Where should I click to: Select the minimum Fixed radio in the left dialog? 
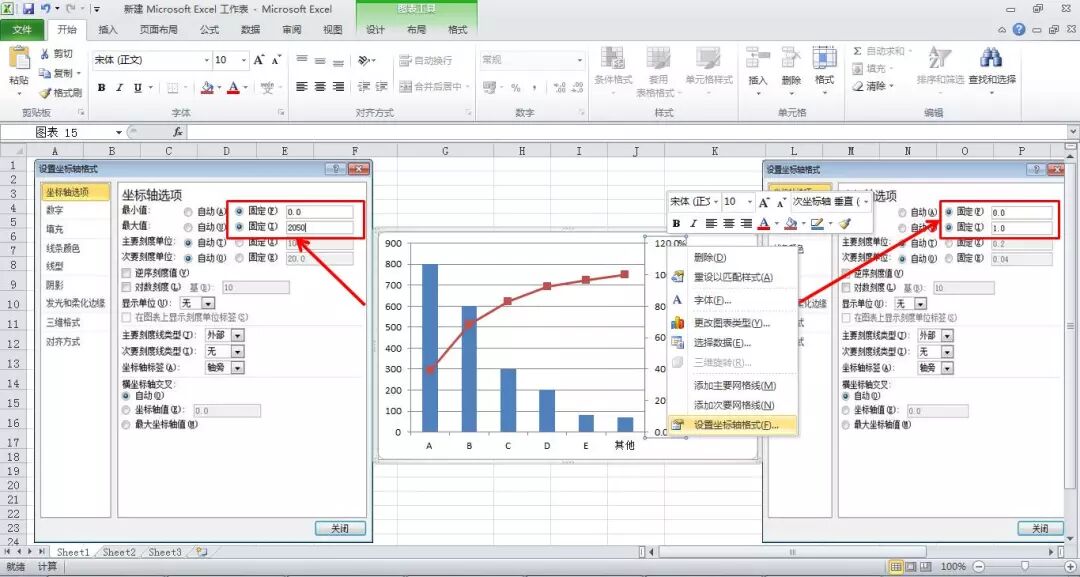tap(240, 211)
